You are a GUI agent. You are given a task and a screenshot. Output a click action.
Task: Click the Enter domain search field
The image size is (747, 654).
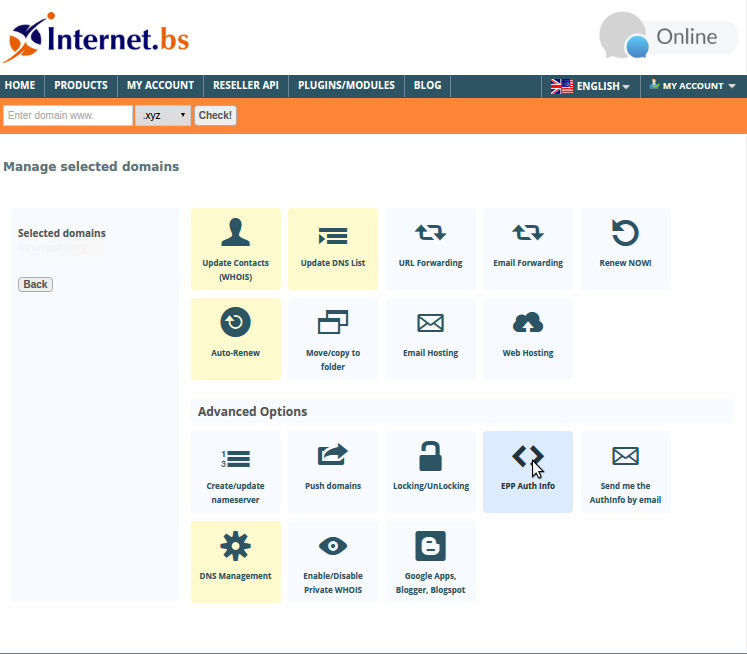(x=68, y=115)
